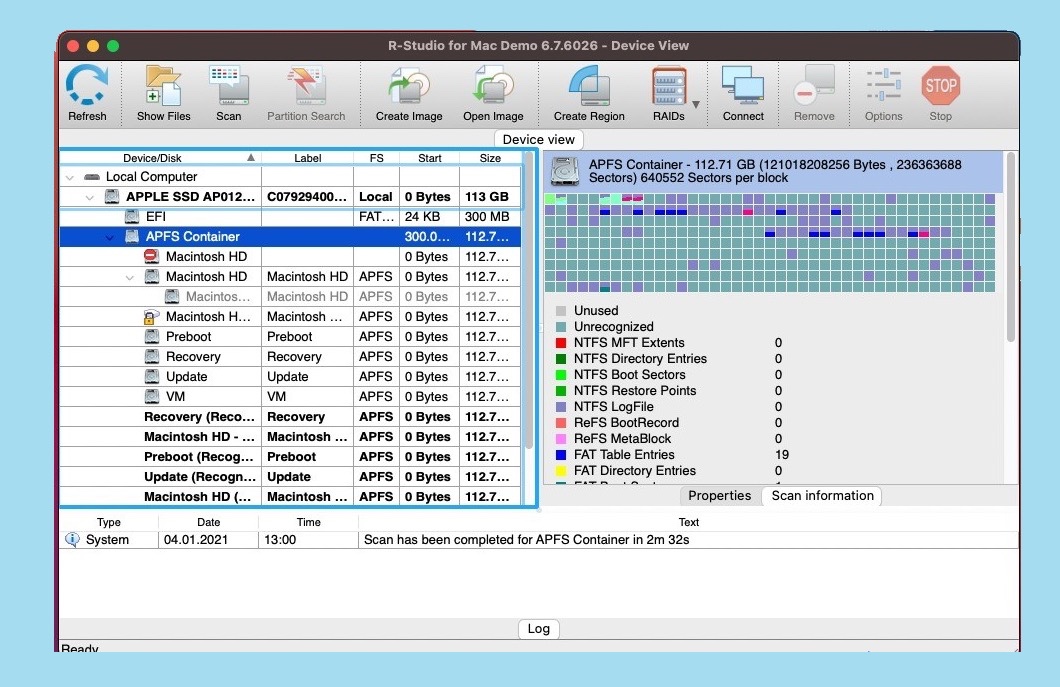1060x687 pixels.
Task: Click the blue FAT Table Entries swatch
Action: pos(561,455)
